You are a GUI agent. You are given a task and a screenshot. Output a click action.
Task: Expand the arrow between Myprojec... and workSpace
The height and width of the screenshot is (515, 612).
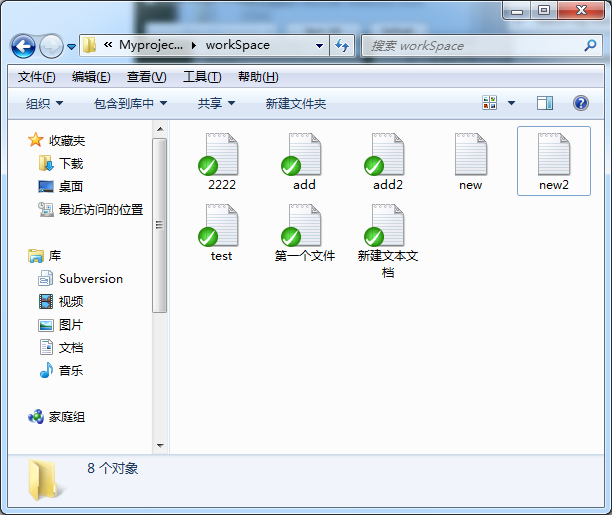(194, 46)
